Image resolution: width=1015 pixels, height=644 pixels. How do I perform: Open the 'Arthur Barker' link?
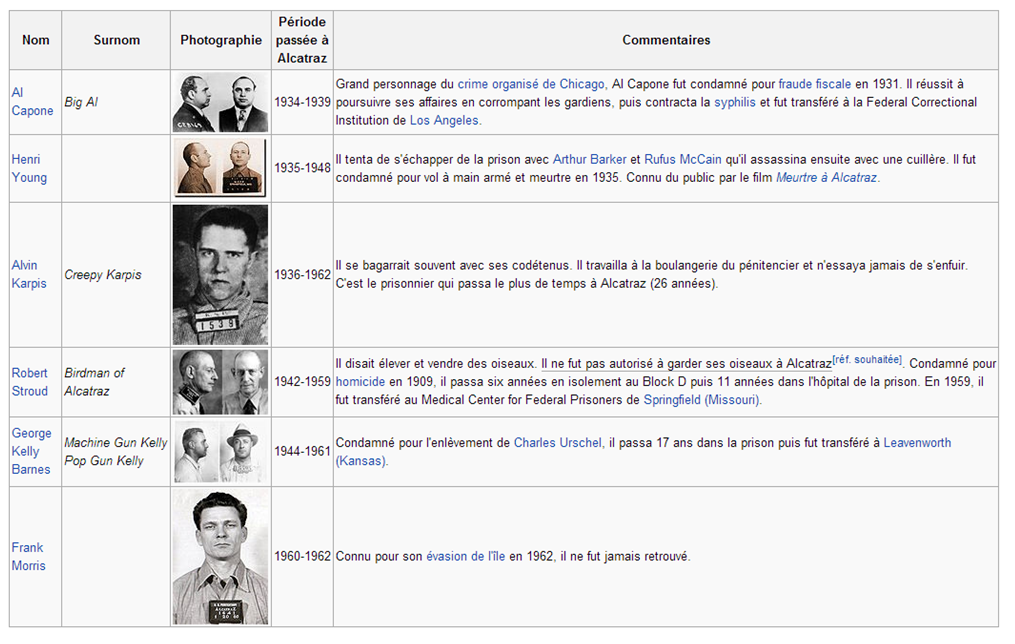(x=589, y=159)
